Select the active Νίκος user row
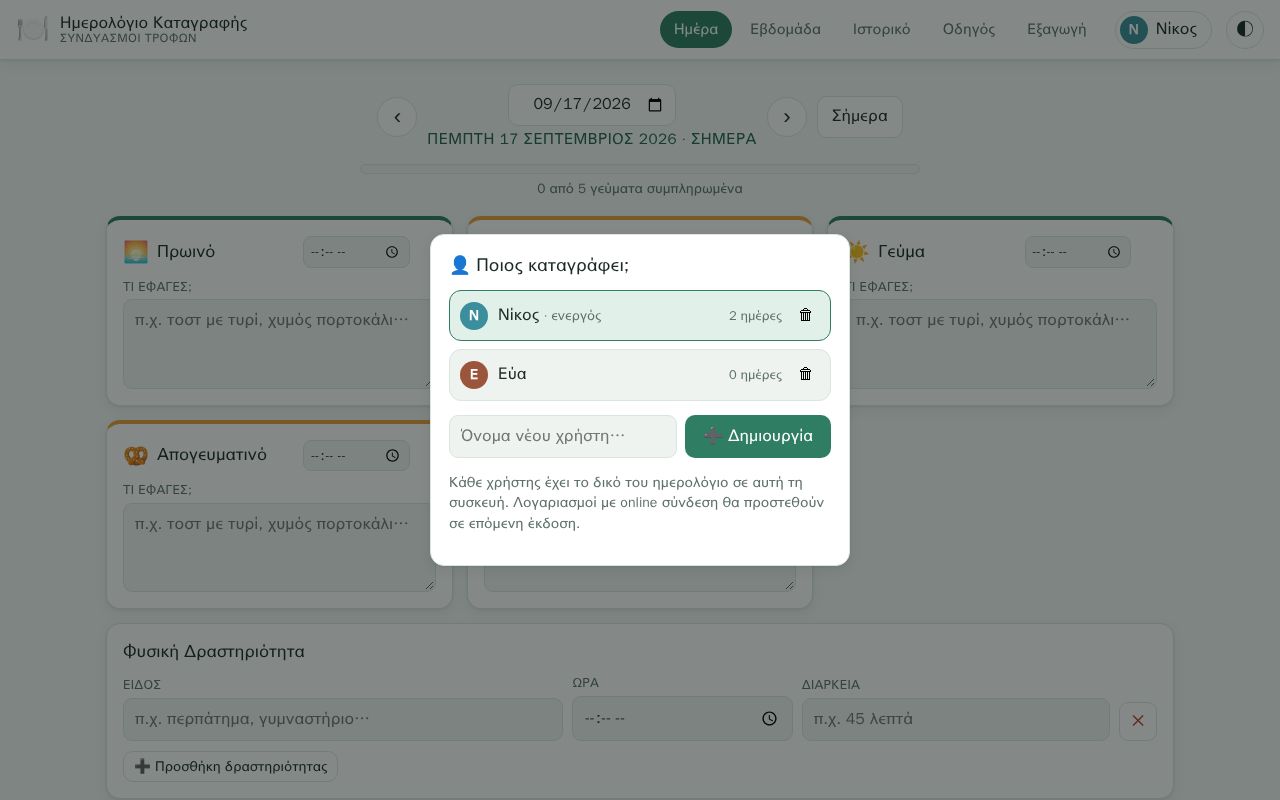1280x800 pixels. (x=640, y=315)
